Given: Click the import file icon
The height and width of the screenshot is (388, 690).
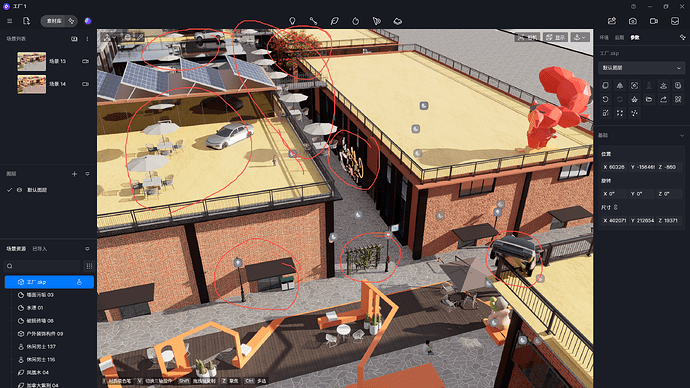Looking at the screenshot, I should click(x=26, y=21).
